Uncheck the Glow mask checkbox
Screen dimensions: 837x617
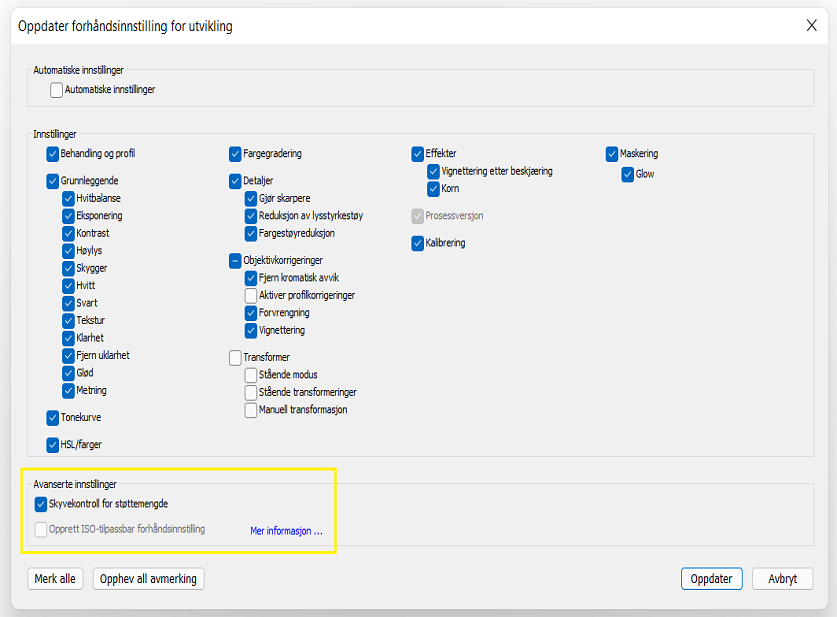coord(628,174)
